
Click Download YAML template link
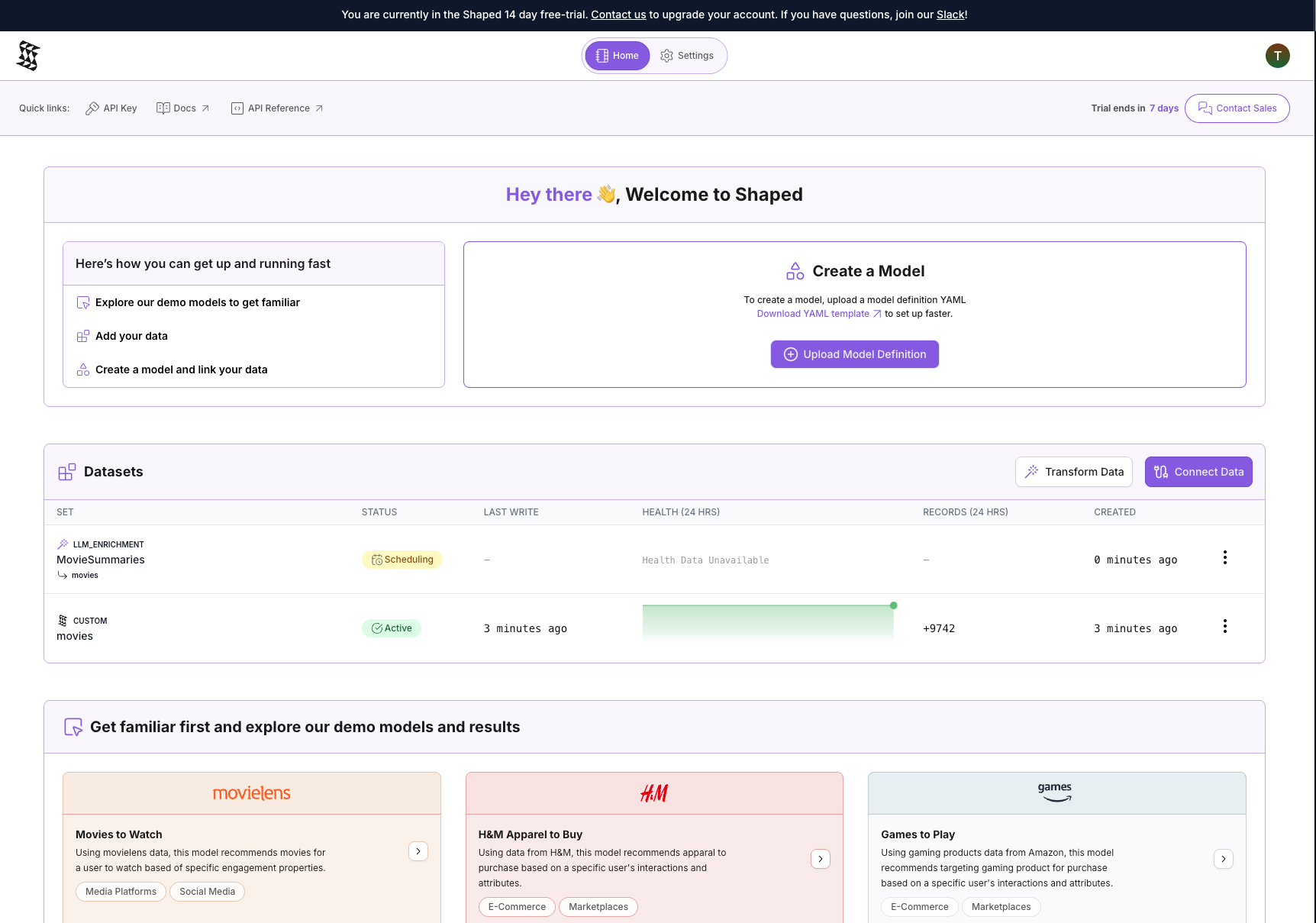[x=813, y=314]
